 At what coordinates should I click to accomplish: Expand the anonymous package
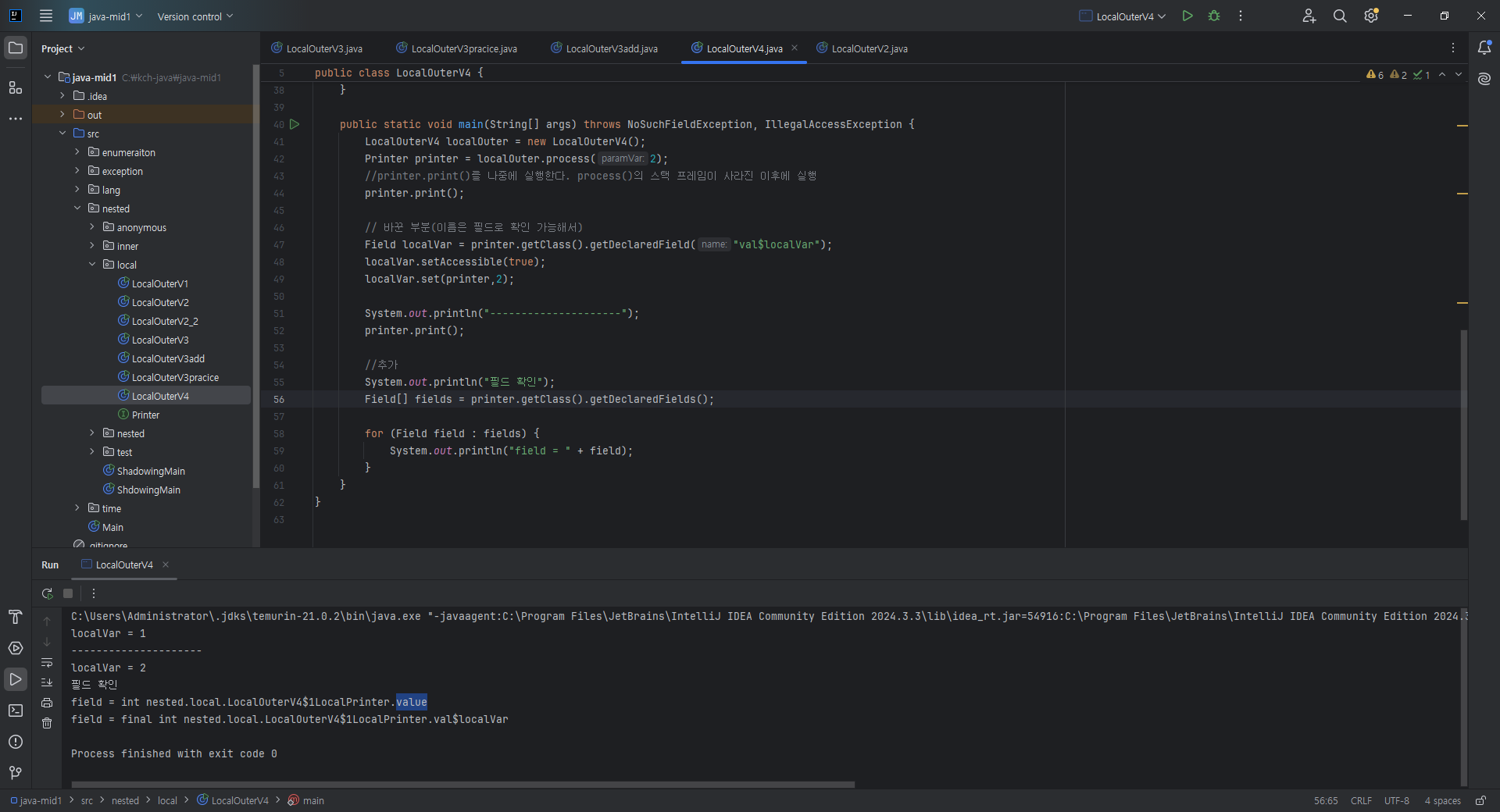click(x=92, y=227)
